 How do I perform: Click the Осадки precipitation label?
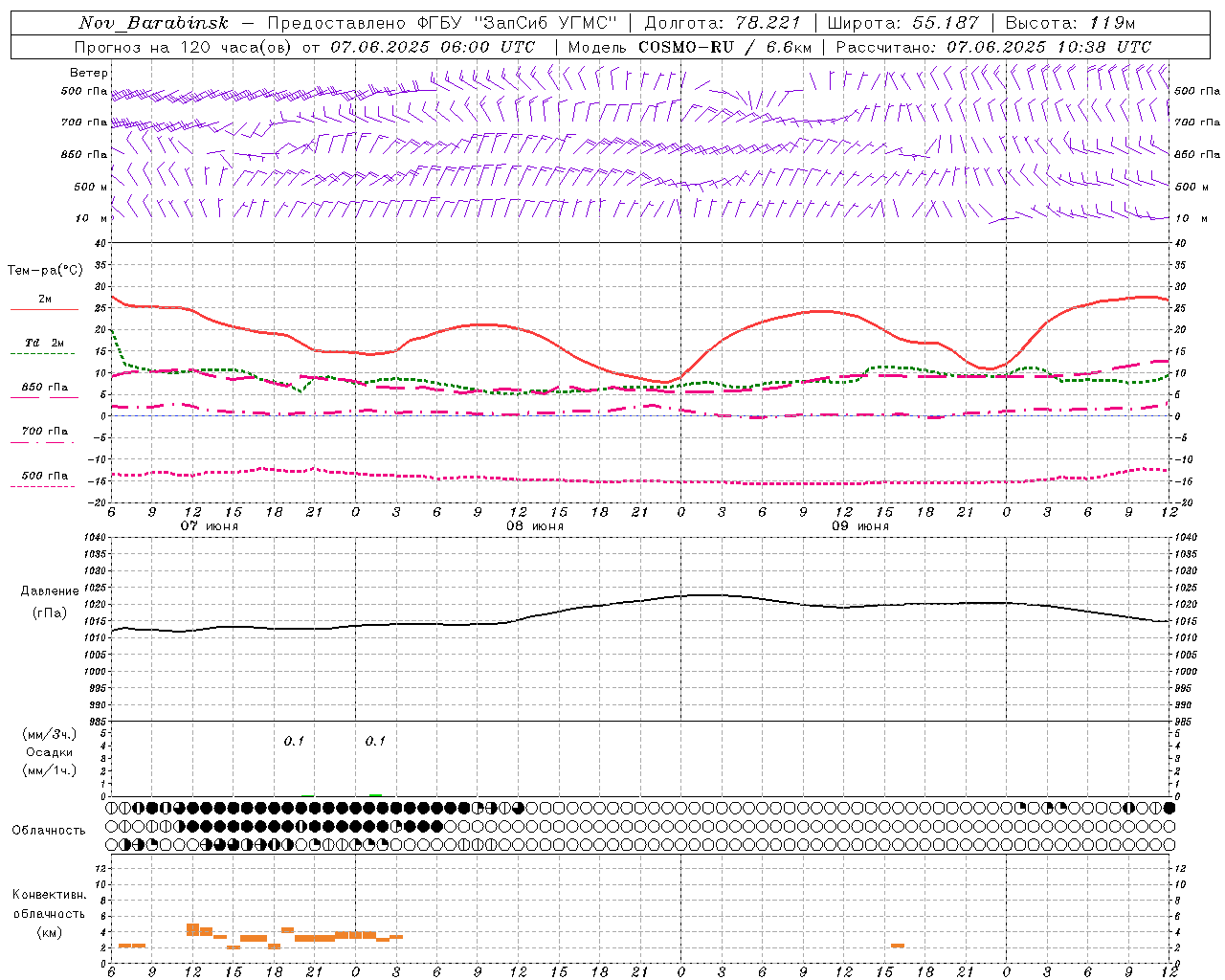coord(49,752)
